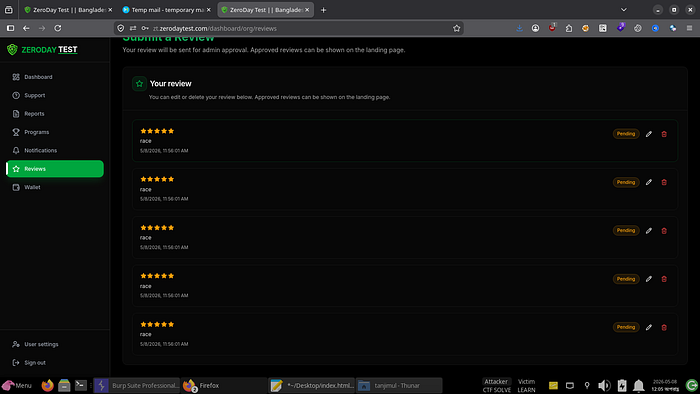Launch the terminal from the taskbar
The height and width of the screenshot is (394, 700).
80,385
